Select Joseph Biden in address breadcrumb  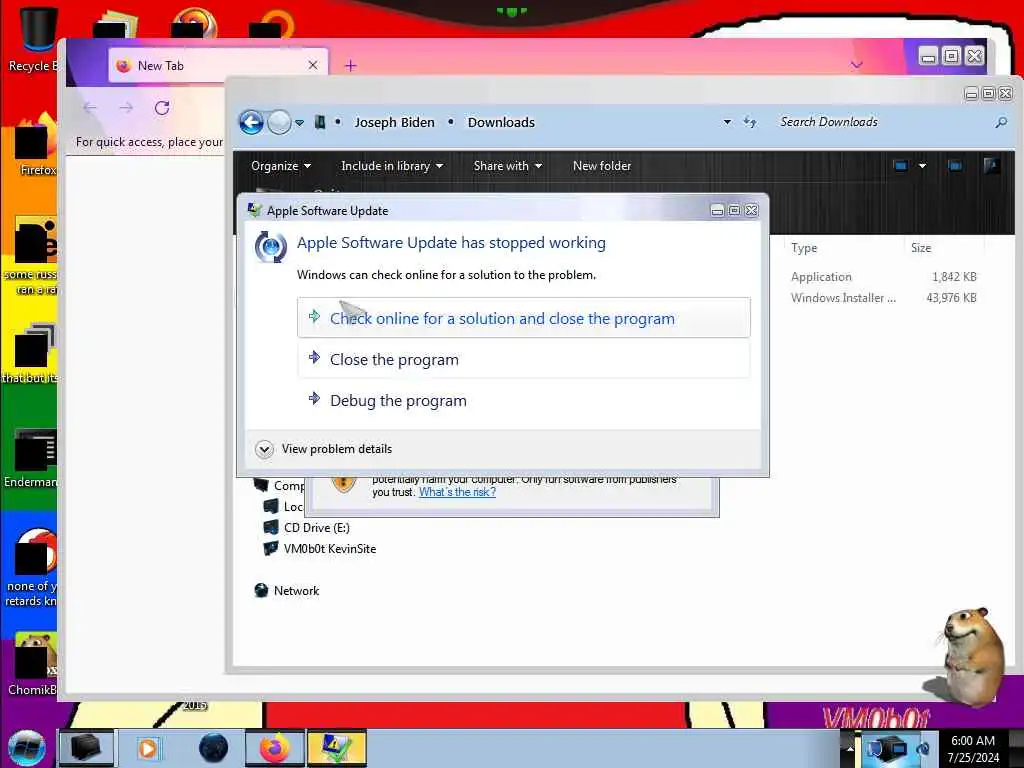click(x=394, y=122)
